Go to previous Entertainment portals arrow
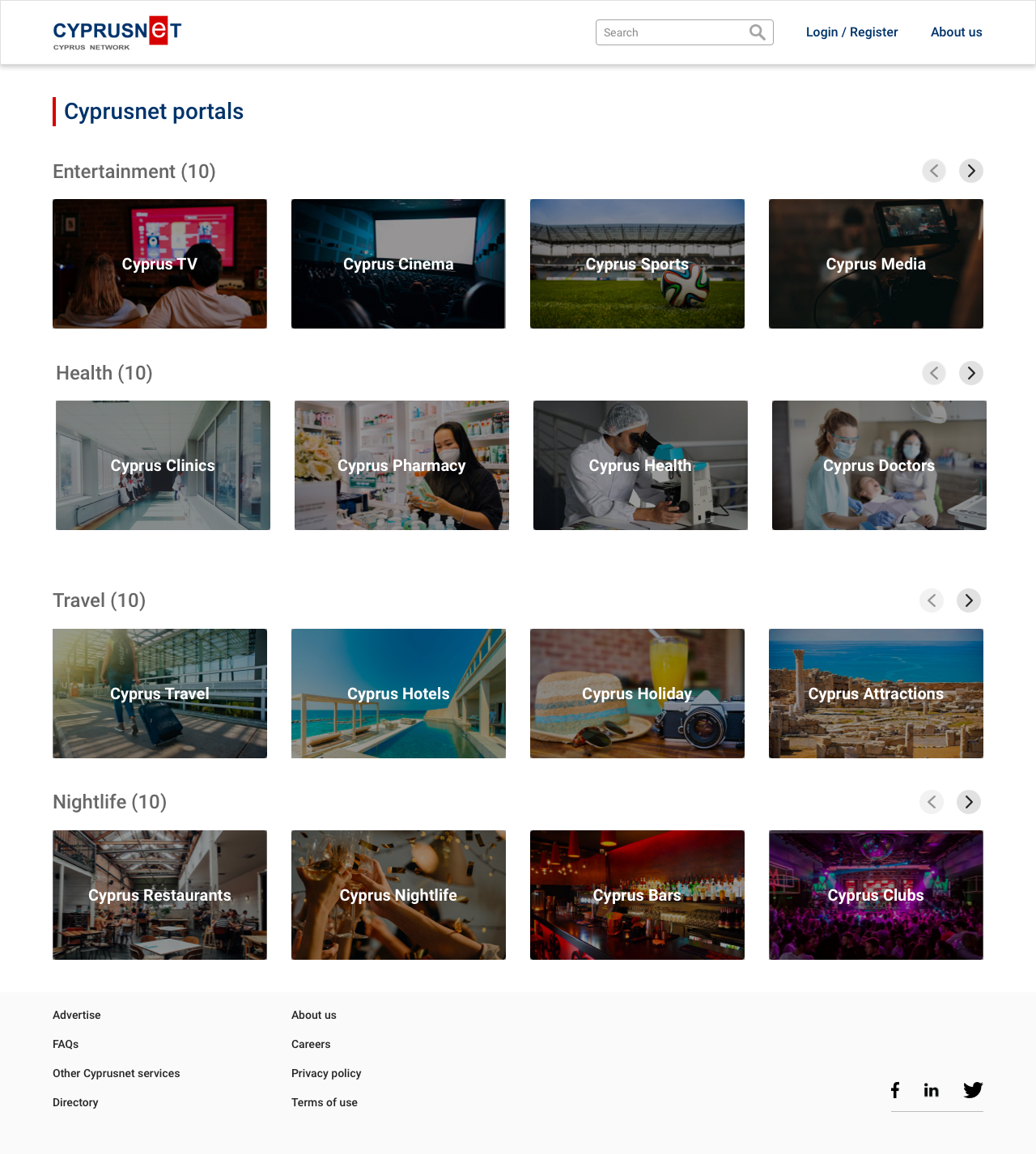This screenshot has height=1154, width=1036. click(934, 171)
